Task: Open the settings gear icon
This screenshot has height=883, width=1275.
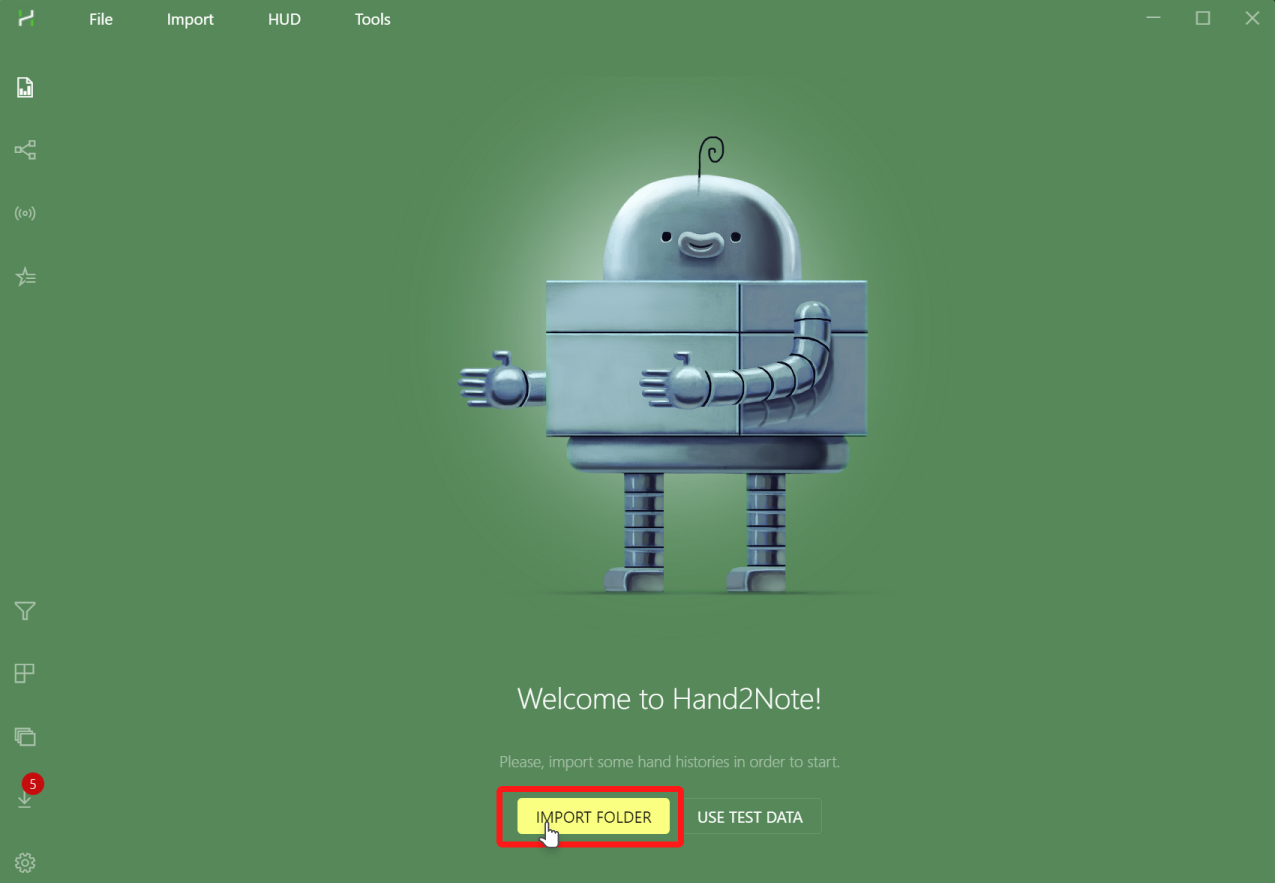Action: pyautogui.click(x=25, y=863)
